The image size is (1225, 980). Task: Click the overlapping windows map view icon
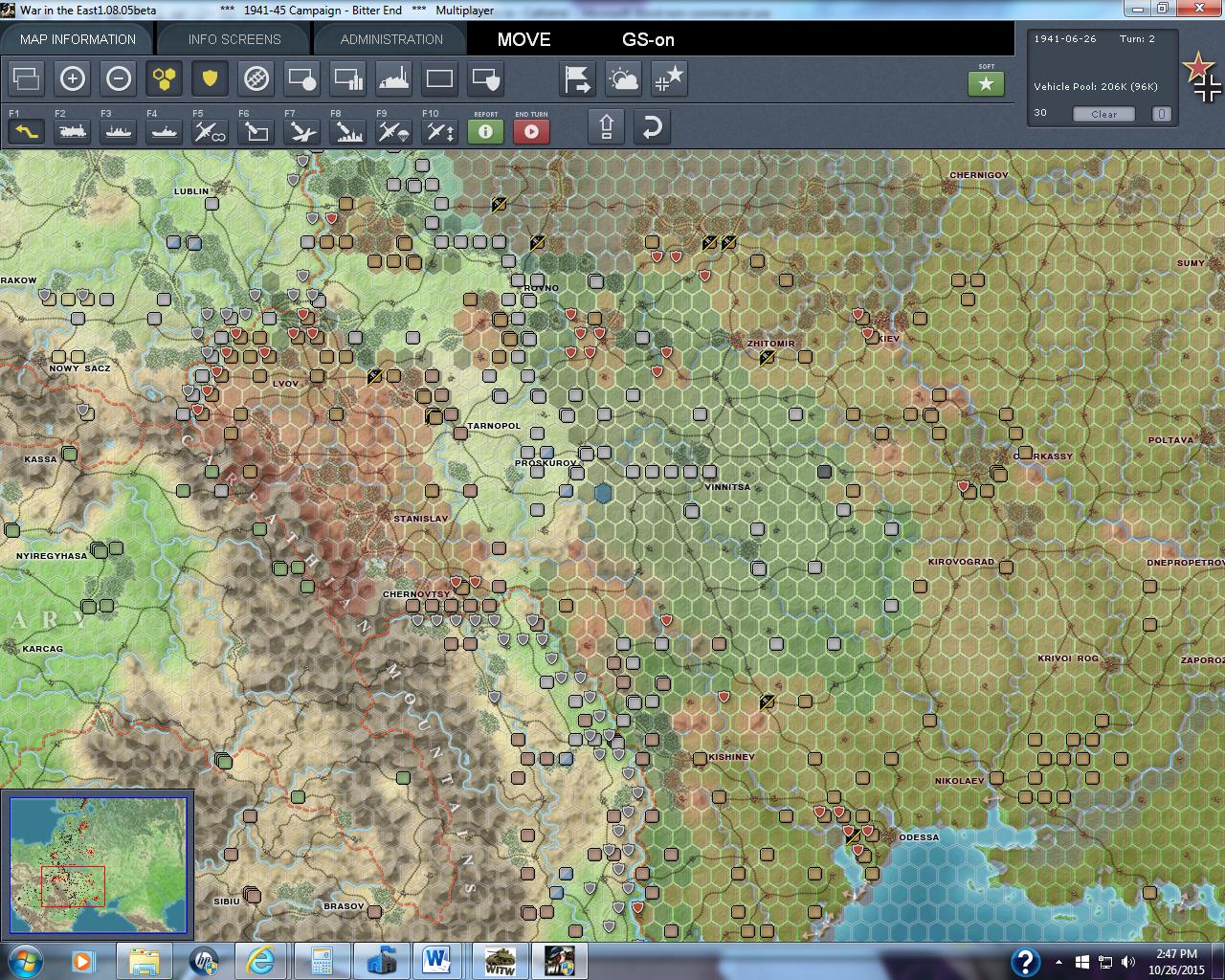coord(26,78)
